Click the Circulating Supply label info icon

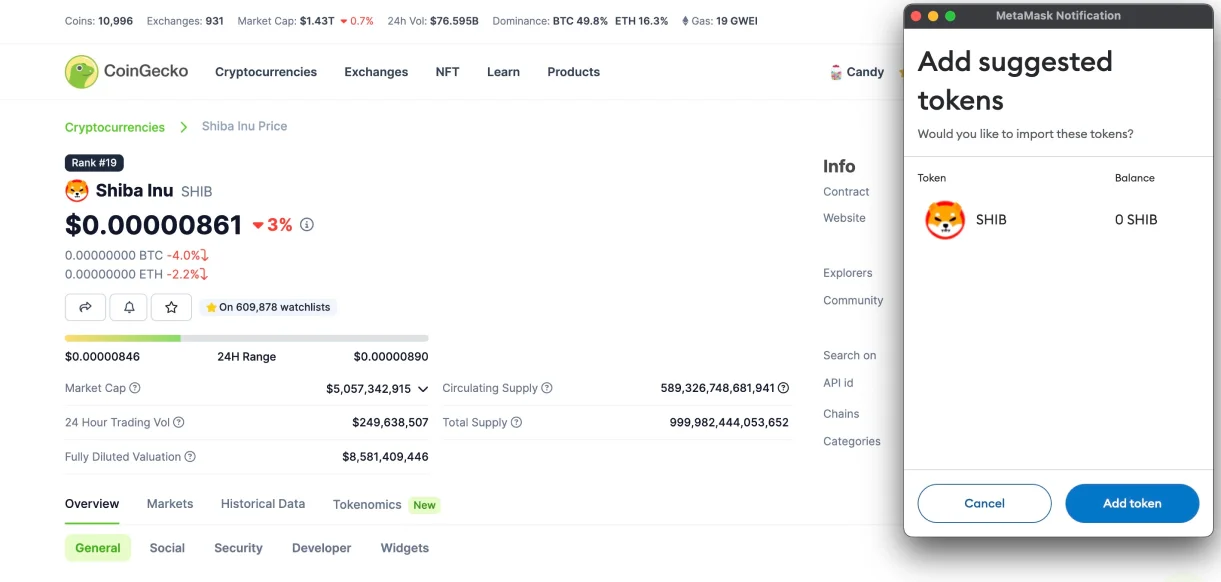tap(547, 388)
